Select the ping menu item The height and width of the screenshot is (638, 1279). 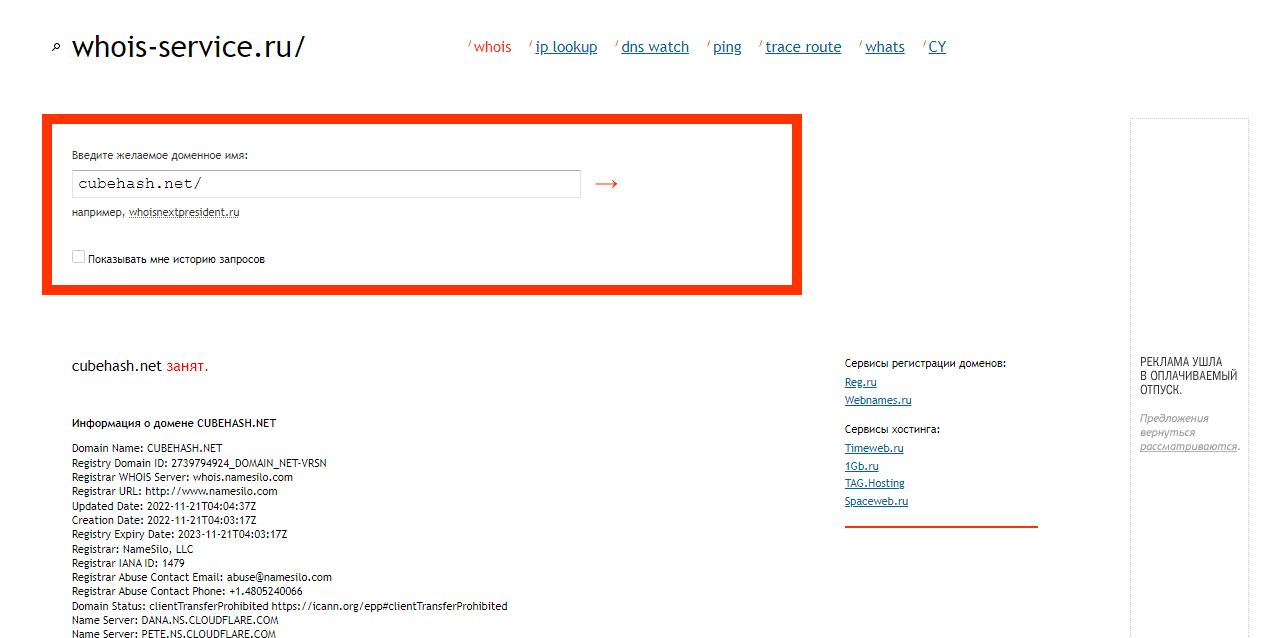[x=727, y=47]
